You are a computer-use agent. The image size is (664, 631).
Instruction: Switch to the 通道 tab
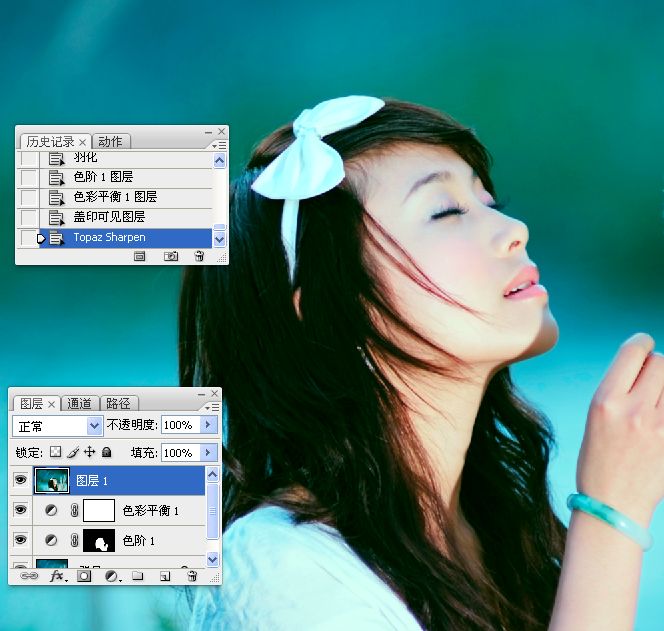pyautogui.click(x=80, y=403)
